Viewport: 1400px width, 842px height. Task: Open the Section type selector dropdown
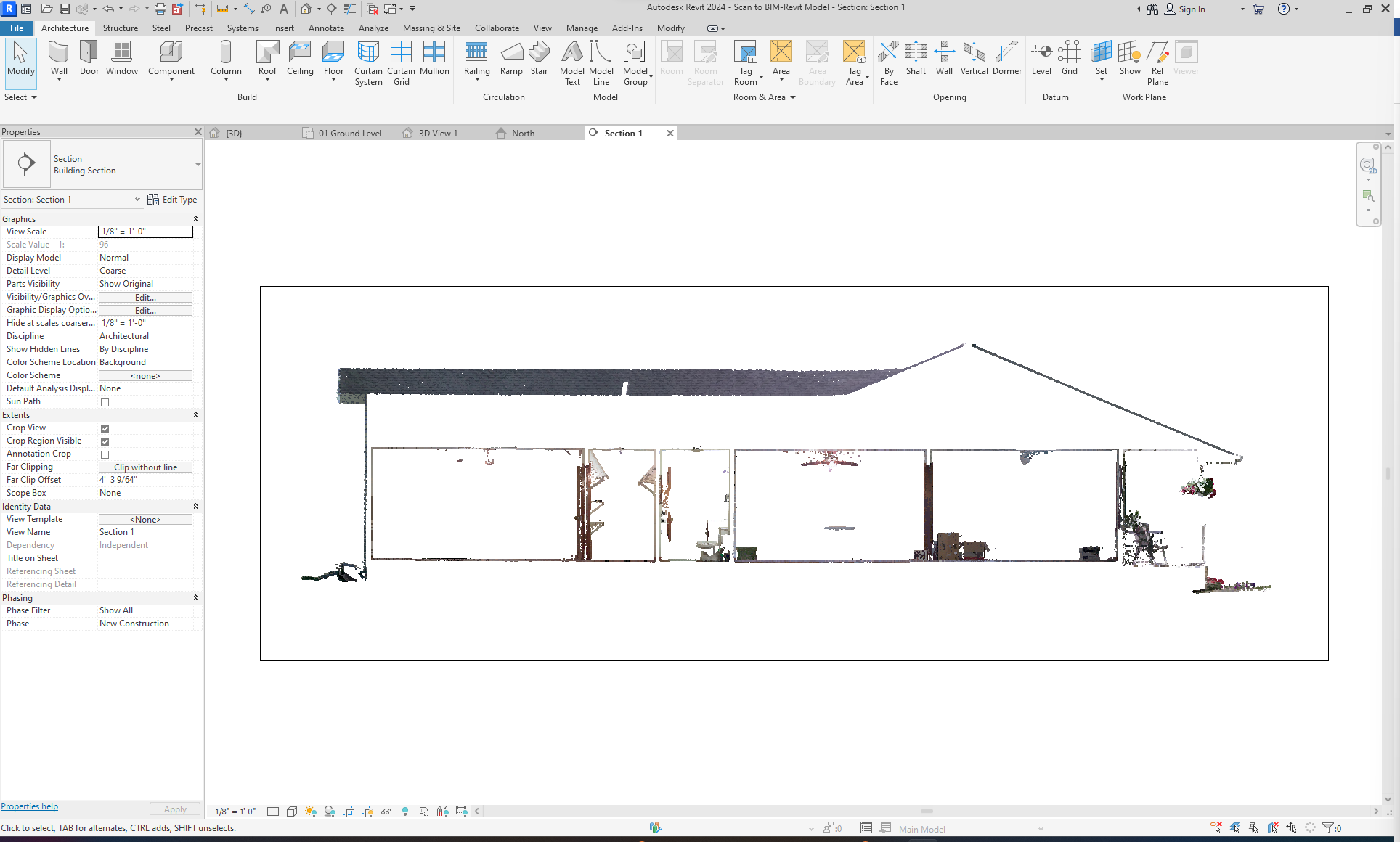tap(198, 165)
